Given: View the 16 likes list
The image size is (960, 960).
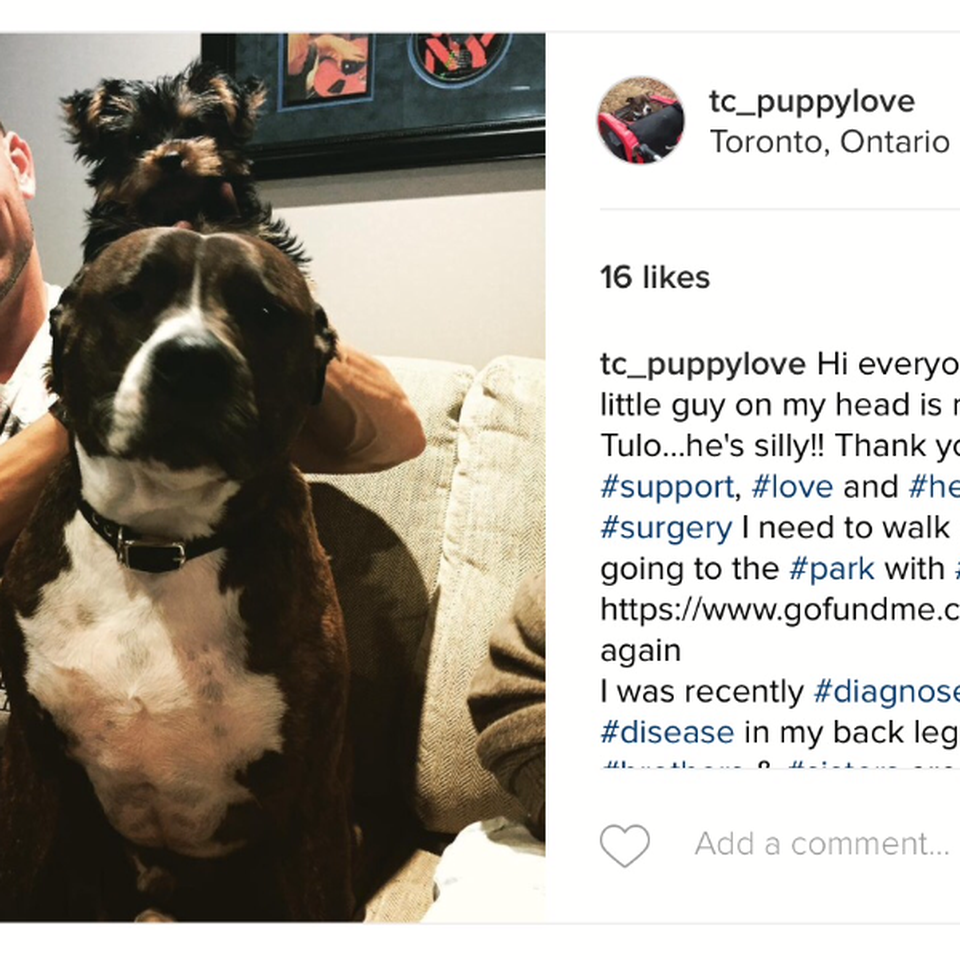Looking at the screenshot, I should tap(655, 277).
